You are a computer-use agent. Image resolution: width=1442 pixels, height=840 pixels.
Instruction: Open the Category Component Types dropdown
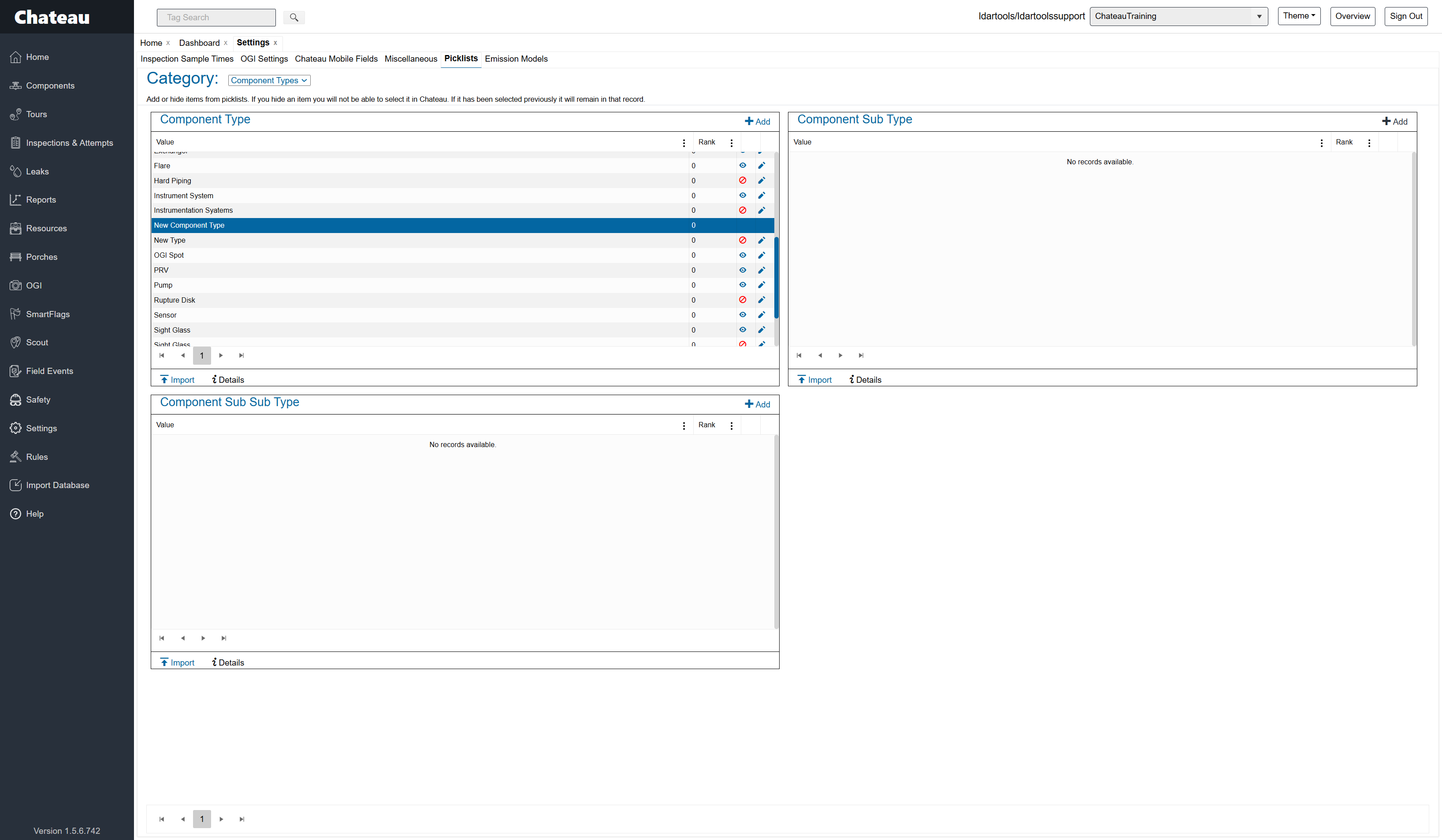coord(269,81)
